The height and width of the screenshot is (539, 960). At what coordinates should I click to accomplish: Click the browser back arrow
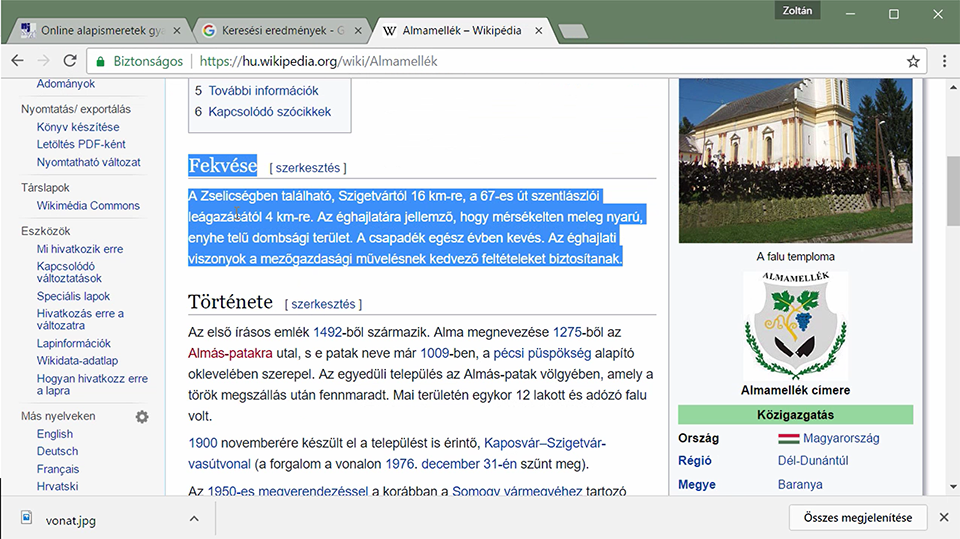click(x=17, y=61)
